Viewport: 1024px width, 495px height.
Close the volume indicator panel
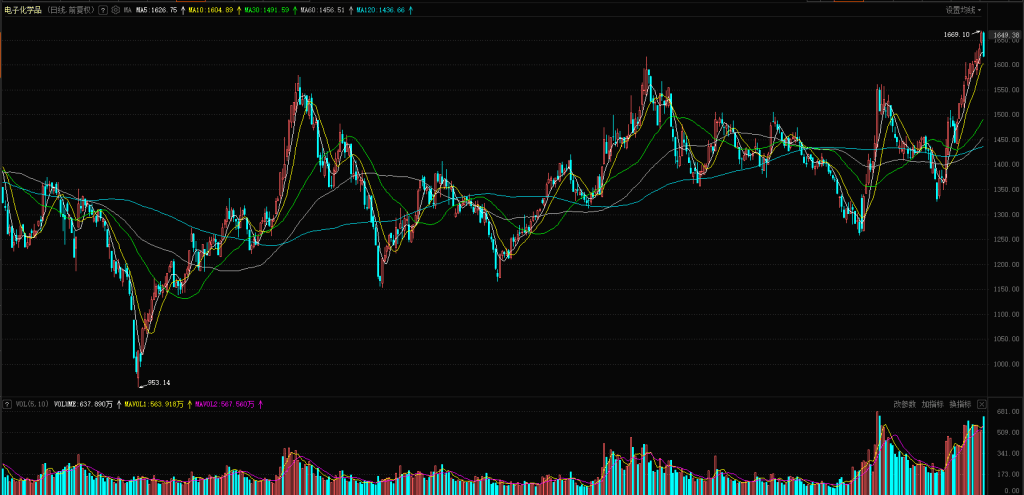click(x=982, y=405)
